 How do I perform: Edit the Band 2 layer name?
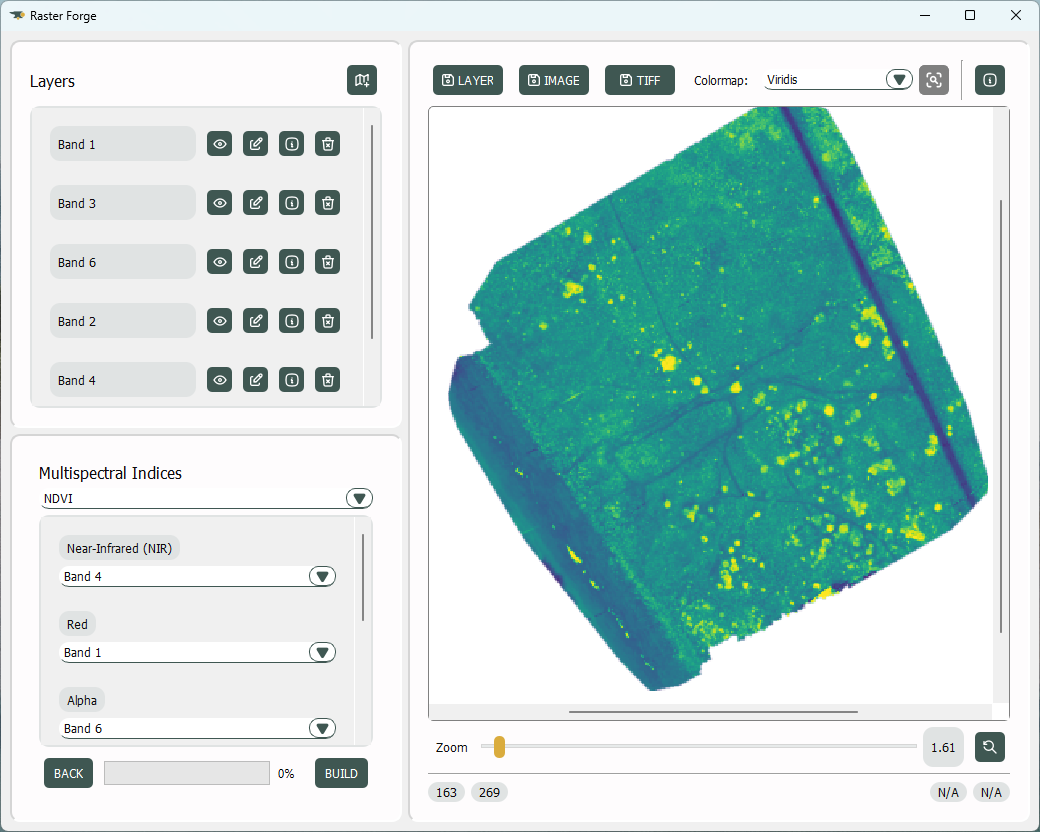pos(255,321)
